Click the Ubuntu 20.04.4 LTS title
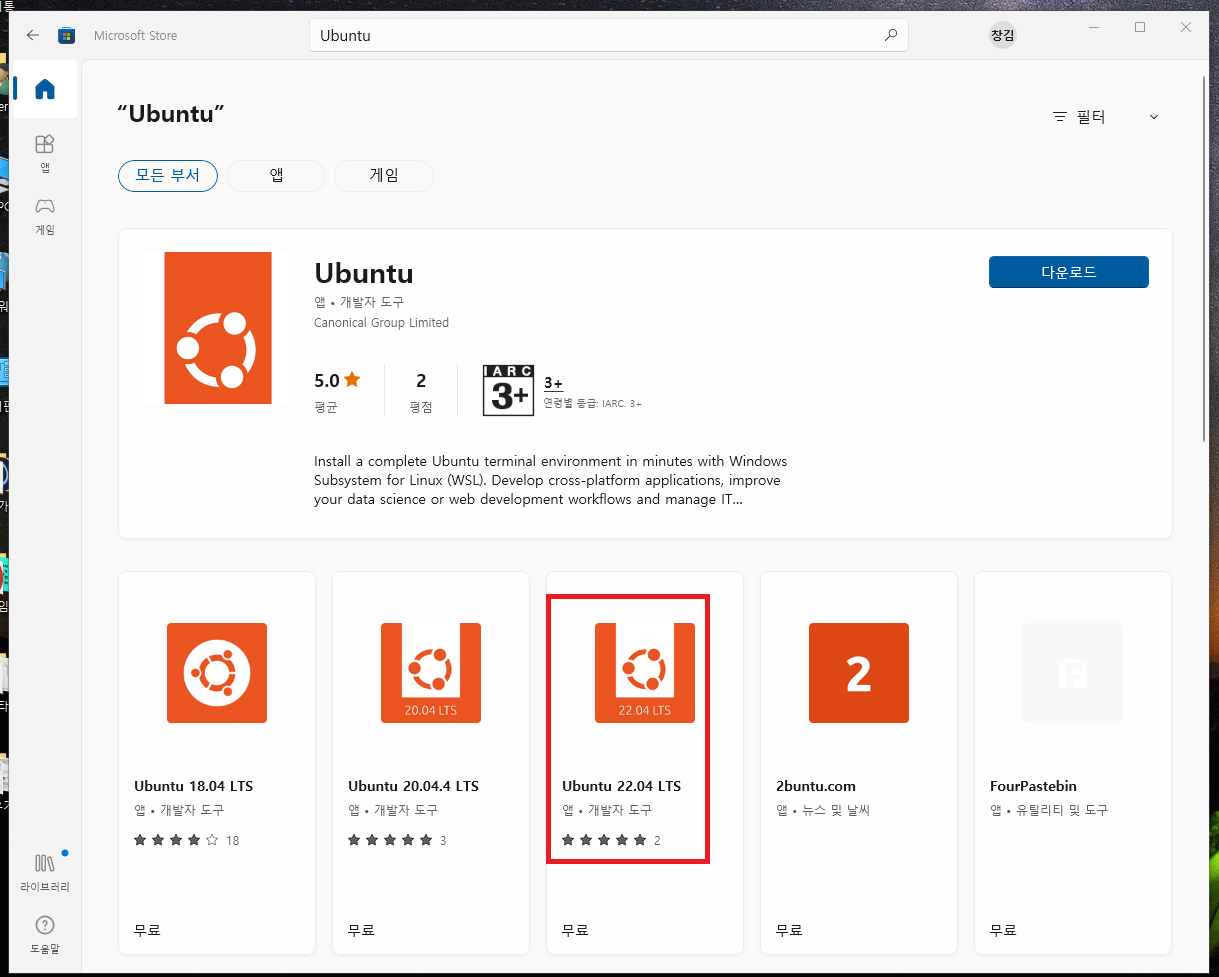The image size is (1219, 977). (x=413, y=786)
